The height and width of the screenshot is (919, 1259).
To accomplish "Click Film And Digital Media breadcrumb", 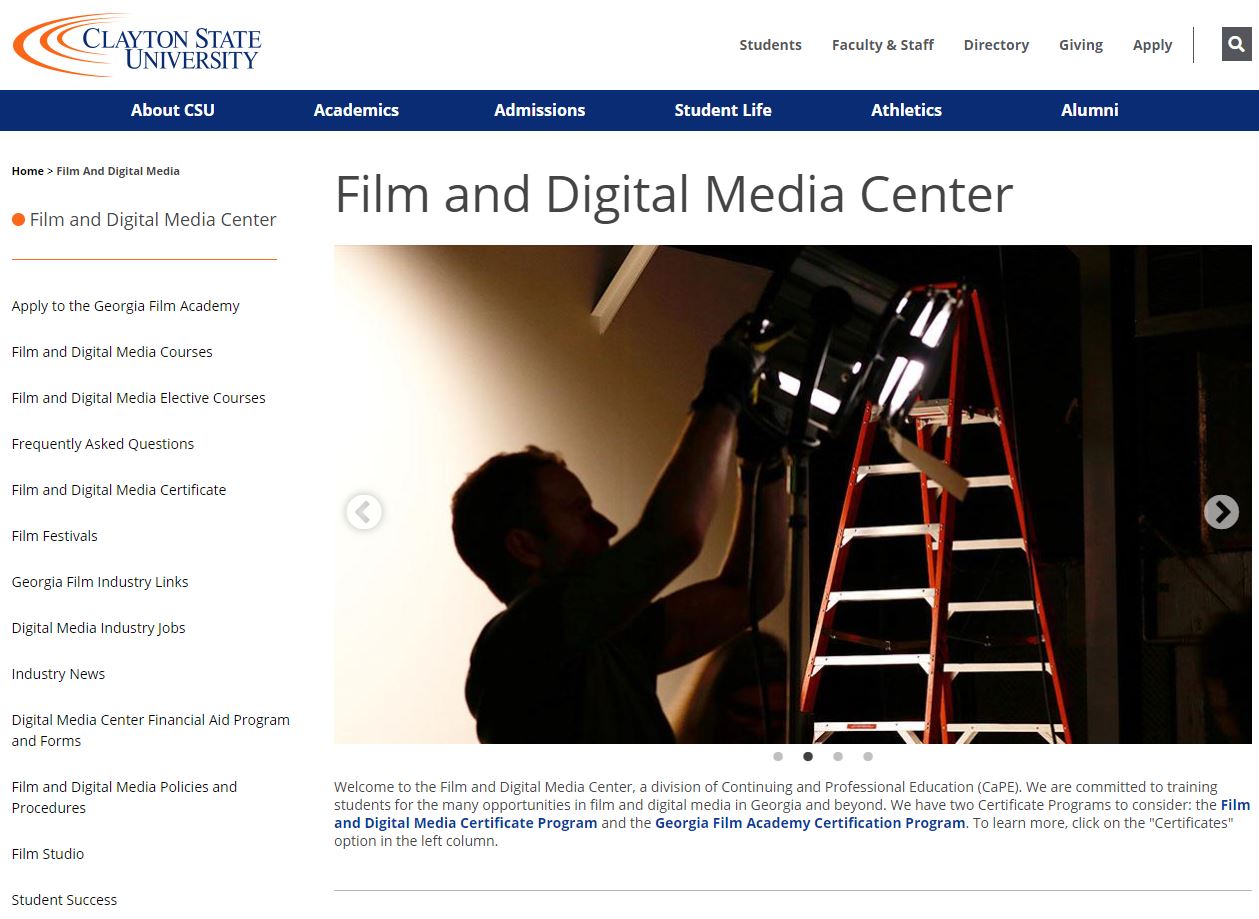I will (x=118, y=171).
